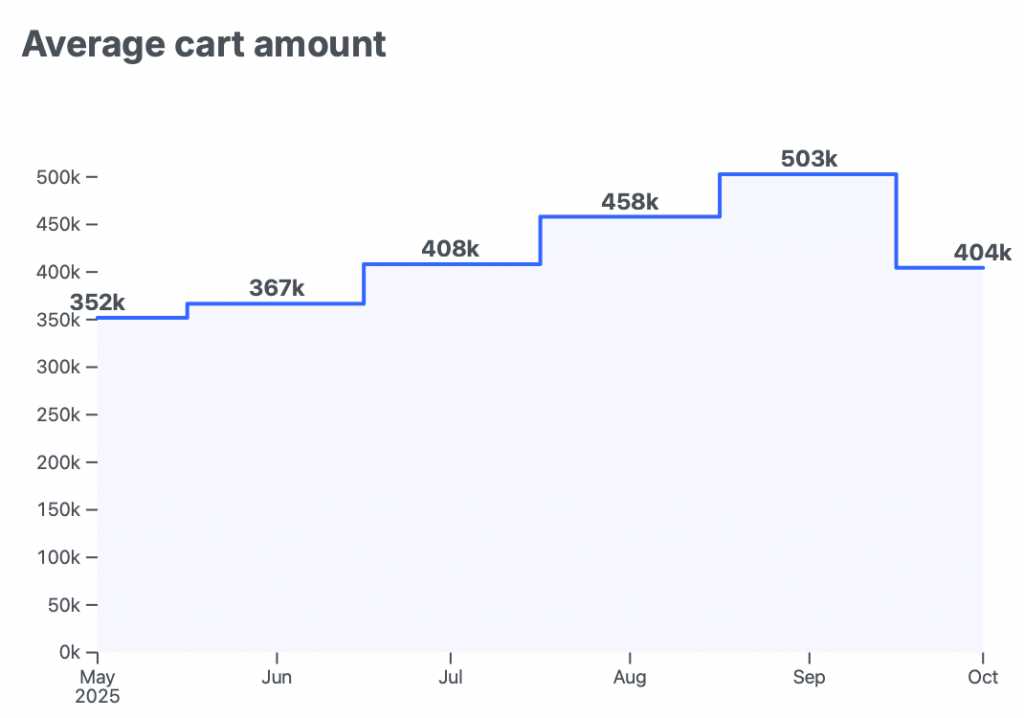The height and width of the screenshot is (718, 1024).
Task: Click the shaded area under the chart line
Action: (x=540, y=480)
